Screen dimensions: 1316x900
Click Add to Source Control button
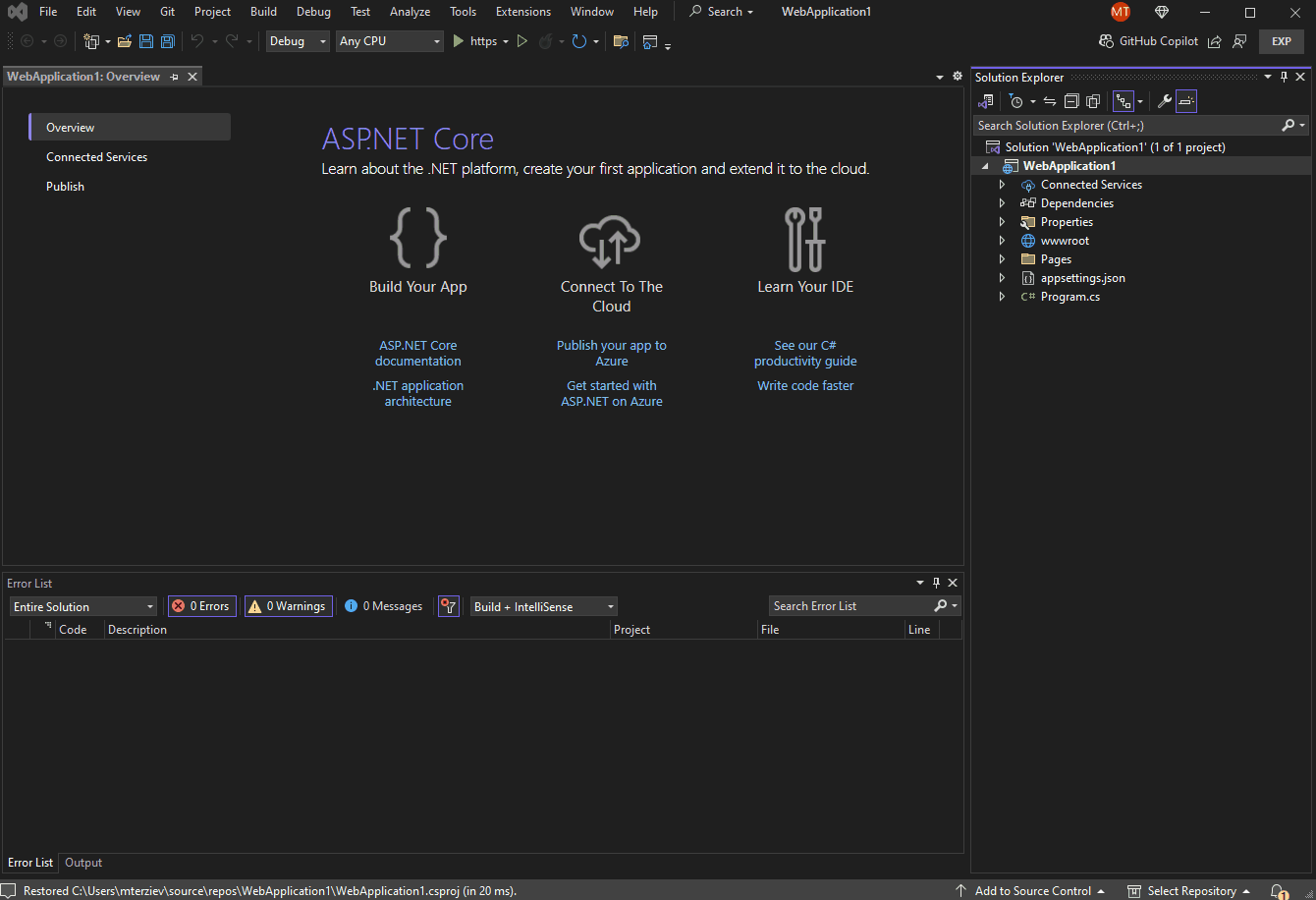pos(1031,891)
